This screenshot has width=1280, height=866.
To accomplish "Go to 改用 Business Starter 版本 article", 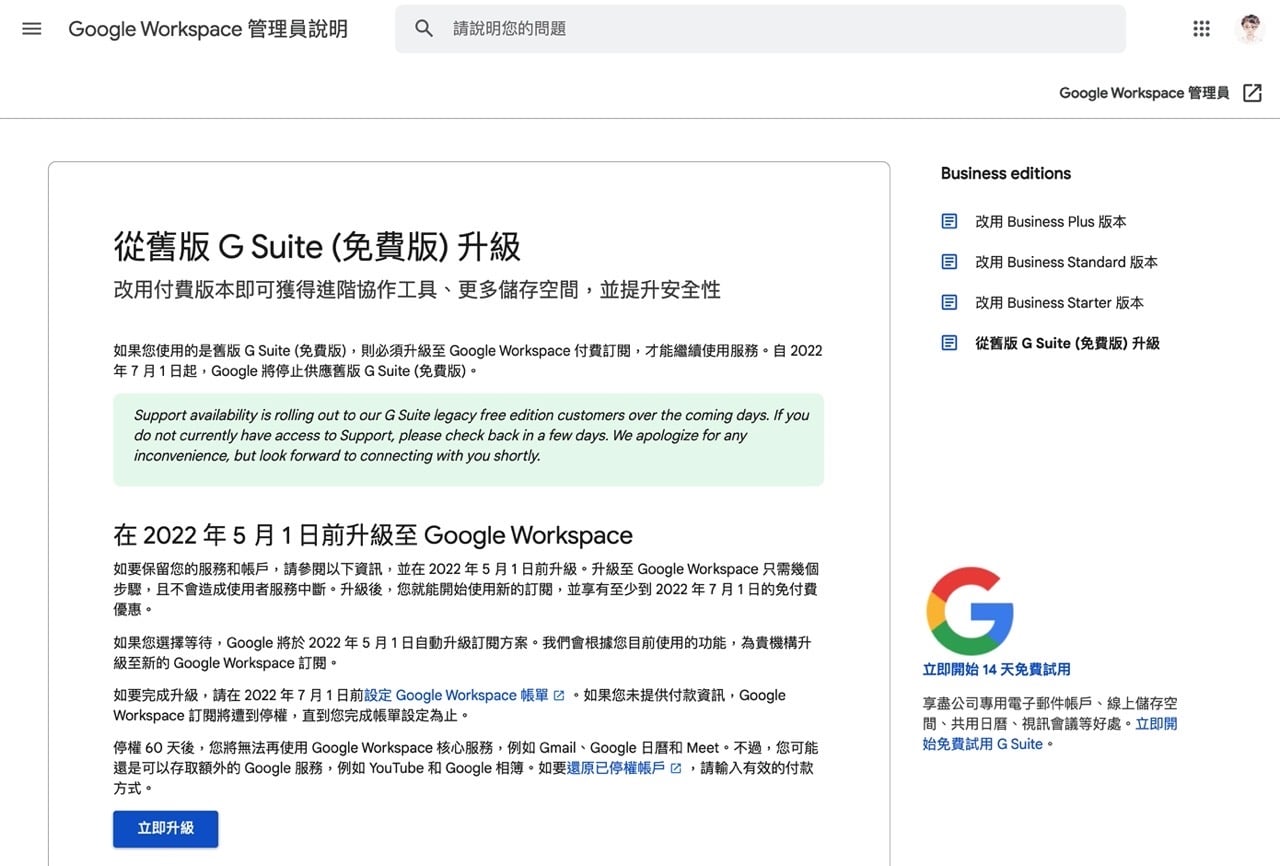I will pos(1059,302).
